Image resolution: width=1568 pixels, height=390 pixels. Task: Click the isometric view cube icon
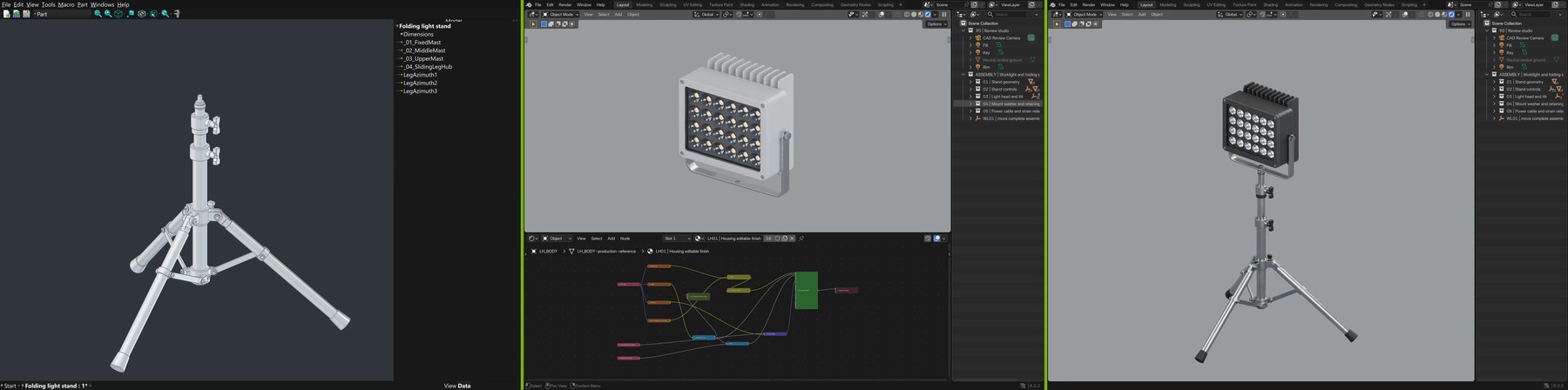click(118, 14)
